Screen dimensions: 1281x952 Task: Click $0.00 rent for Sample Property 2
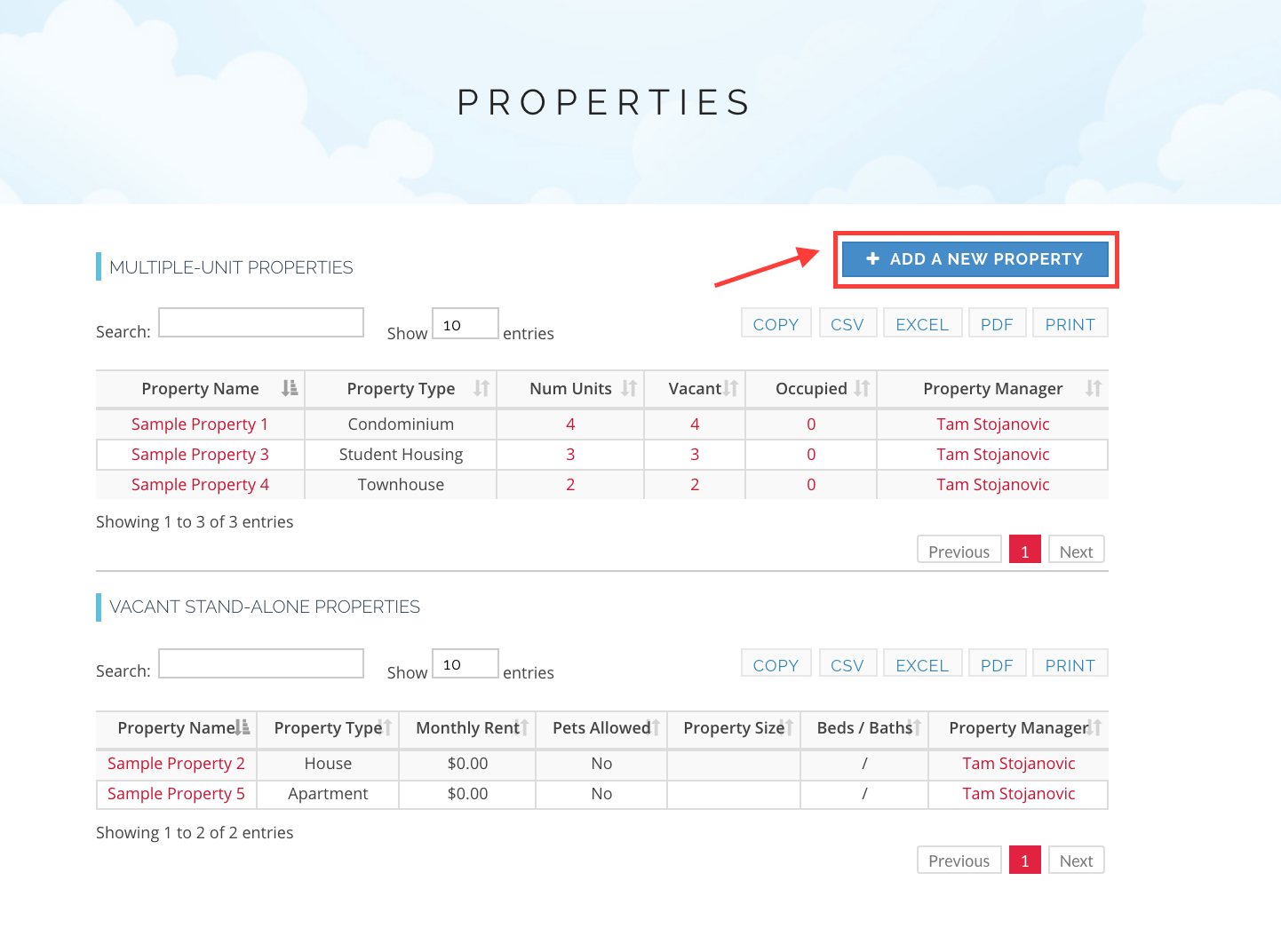(467, 764)
